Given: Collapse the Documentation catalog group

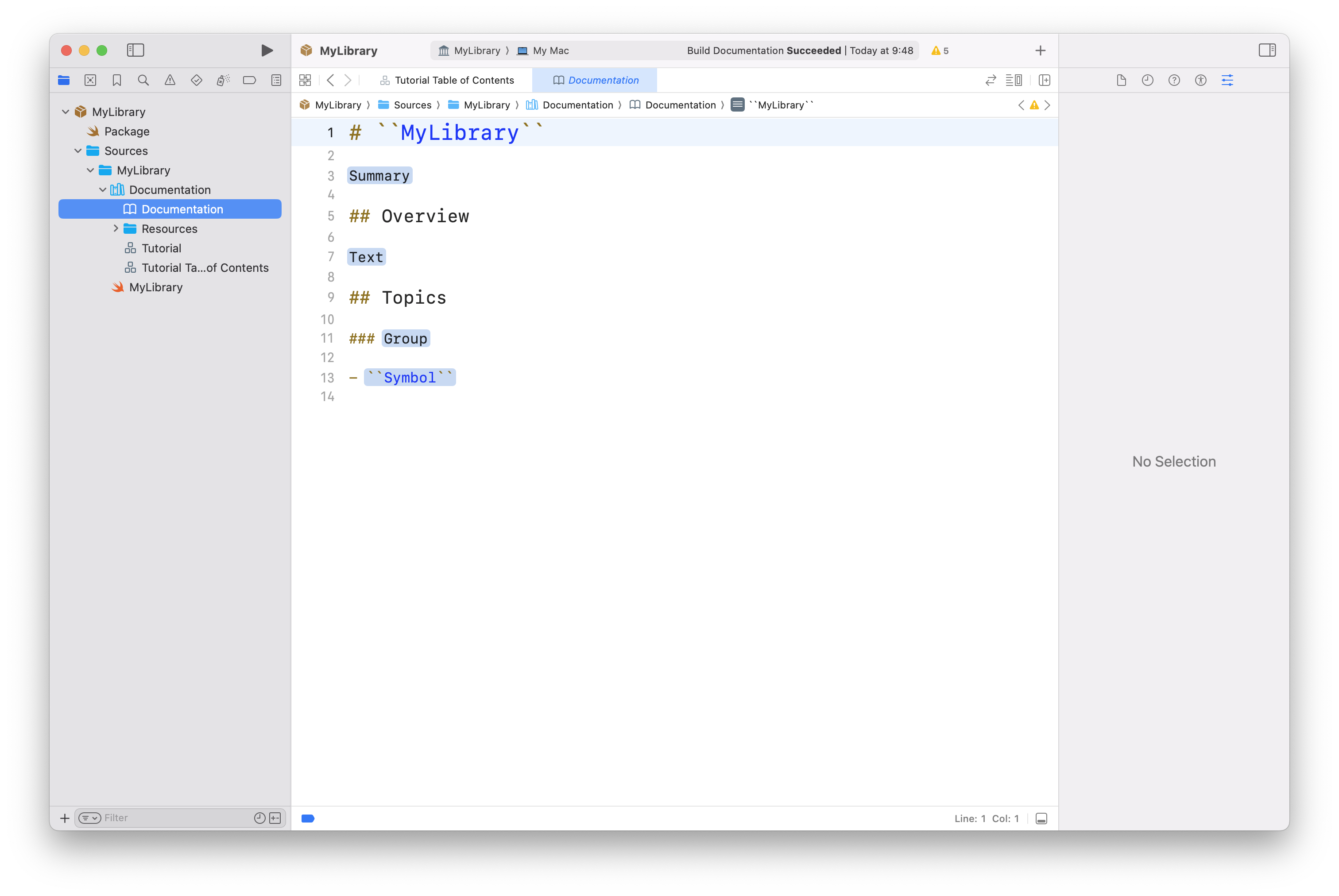Looking at the screenshot, I should [103, 190].
